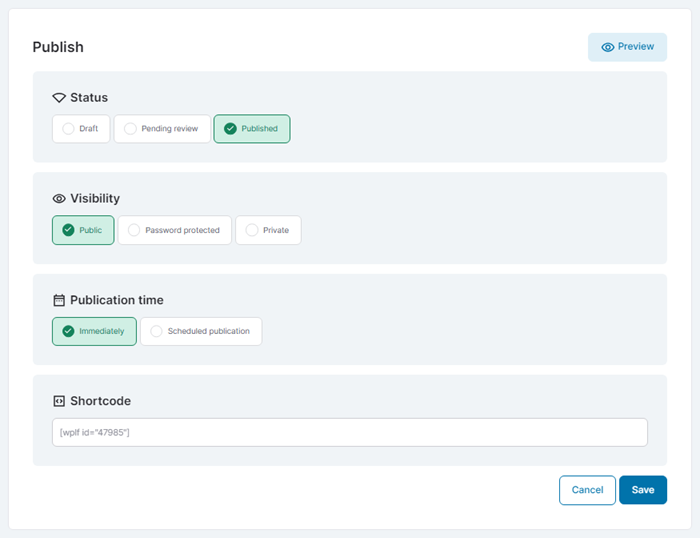Focus the Shortcode text field
The image size is (700, 538).
pyautogui.click(x=350, y=432)
